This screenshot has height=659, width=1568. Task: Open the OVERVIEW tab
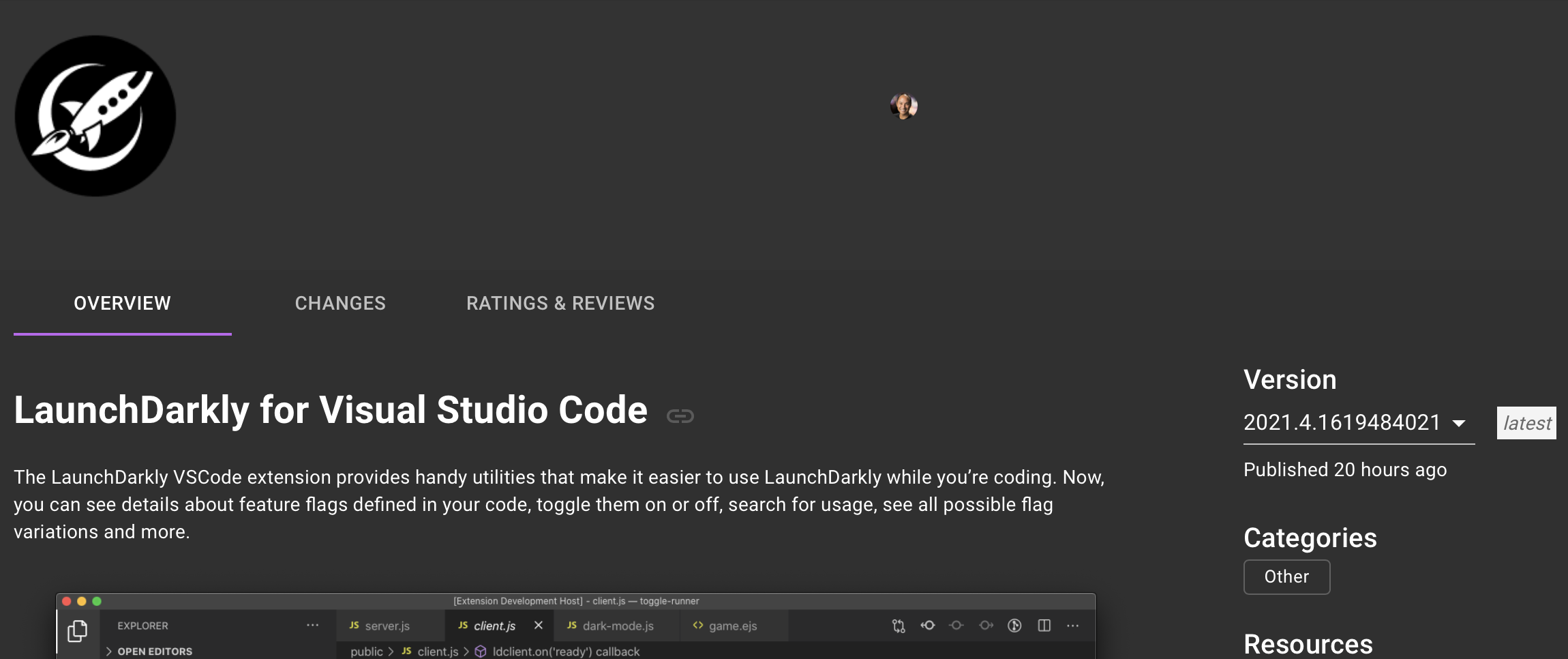(123, 303)
